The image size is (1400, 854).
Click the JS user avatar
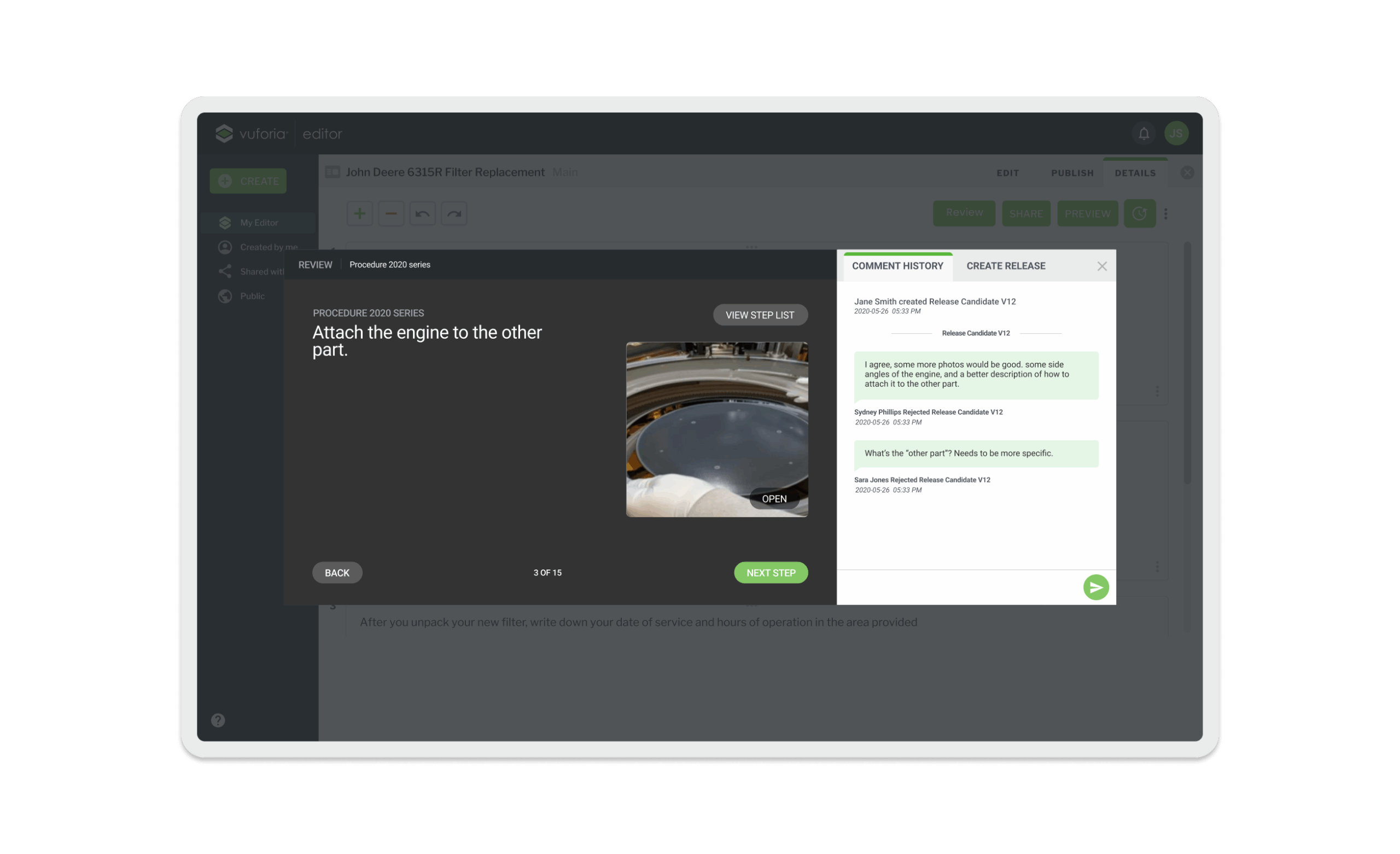coord(1176,133)
